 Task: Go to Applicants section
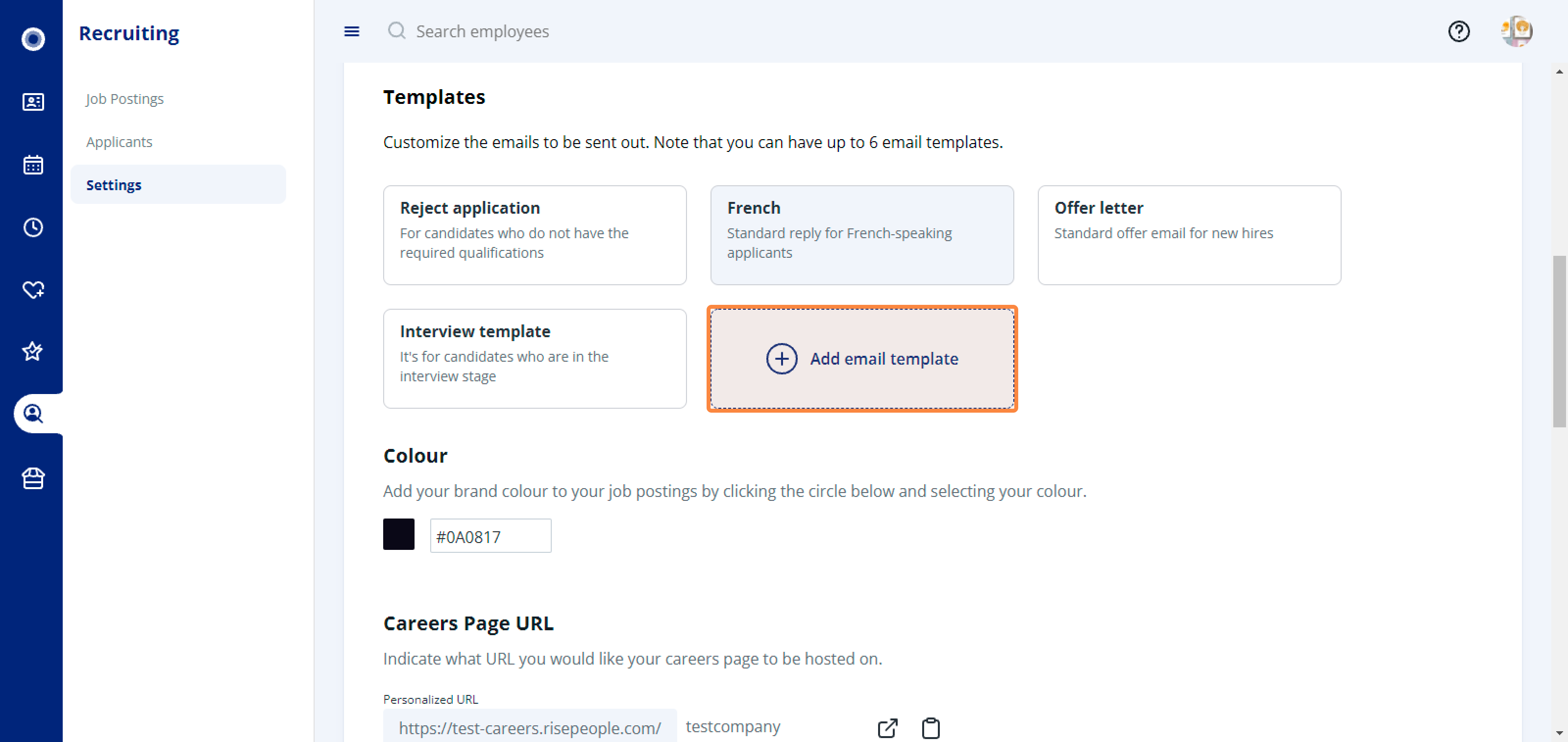pyautogui.click(x=119, y=142)
